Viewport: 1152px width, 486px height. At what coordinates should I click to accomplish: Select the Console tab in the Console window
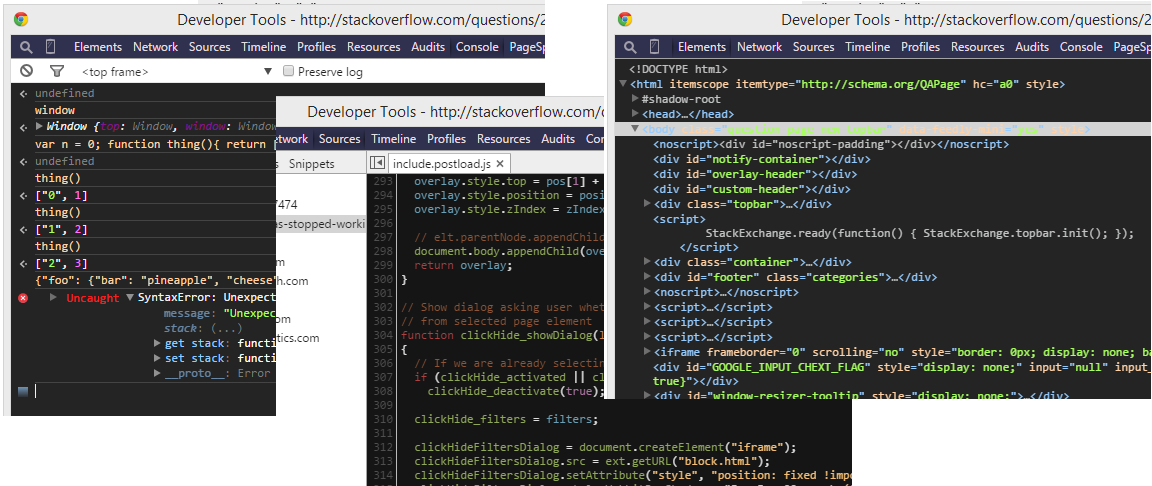coord(478,47)
